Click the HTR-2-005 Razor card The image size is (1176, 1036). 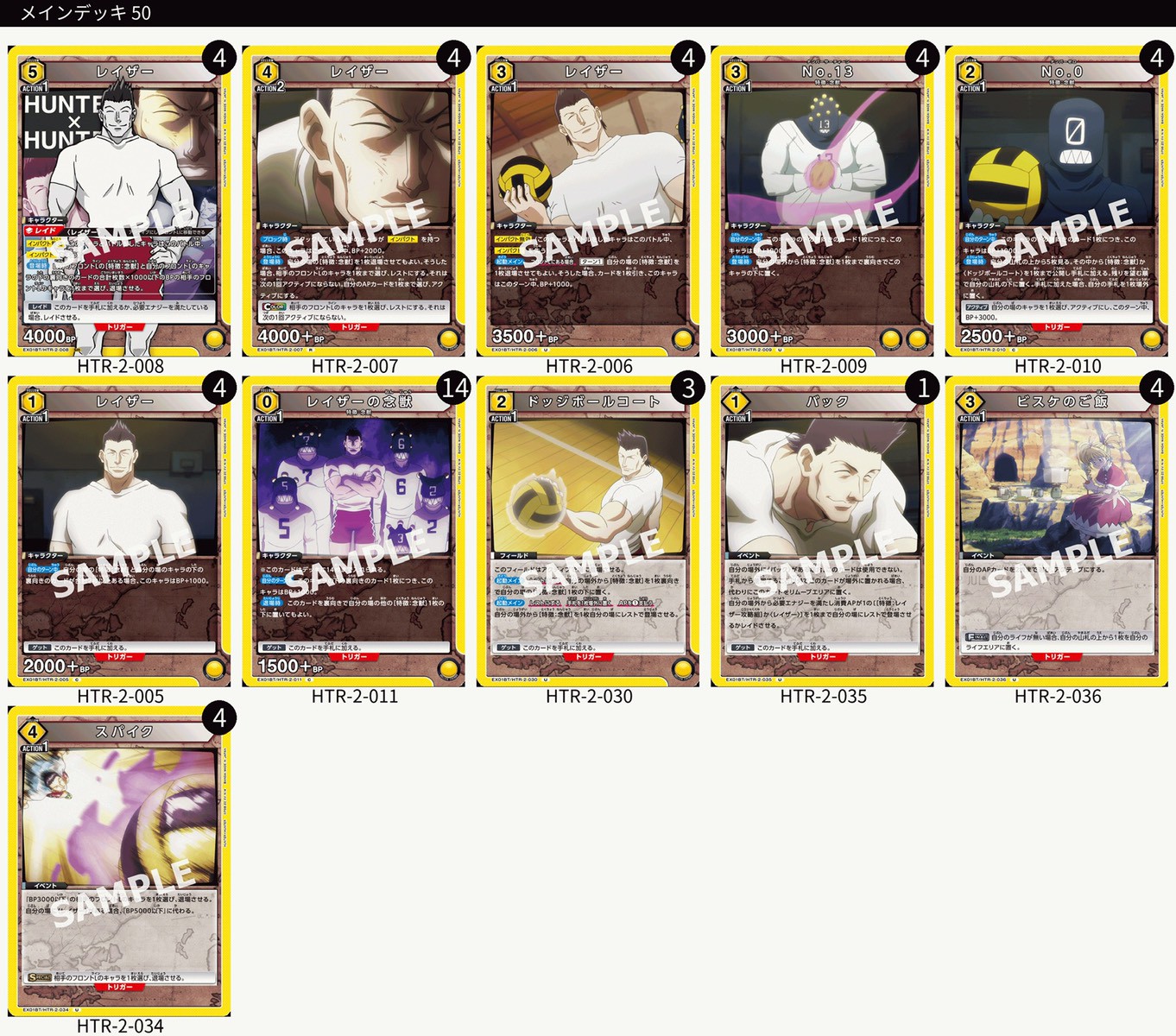(x=120, y=531)
